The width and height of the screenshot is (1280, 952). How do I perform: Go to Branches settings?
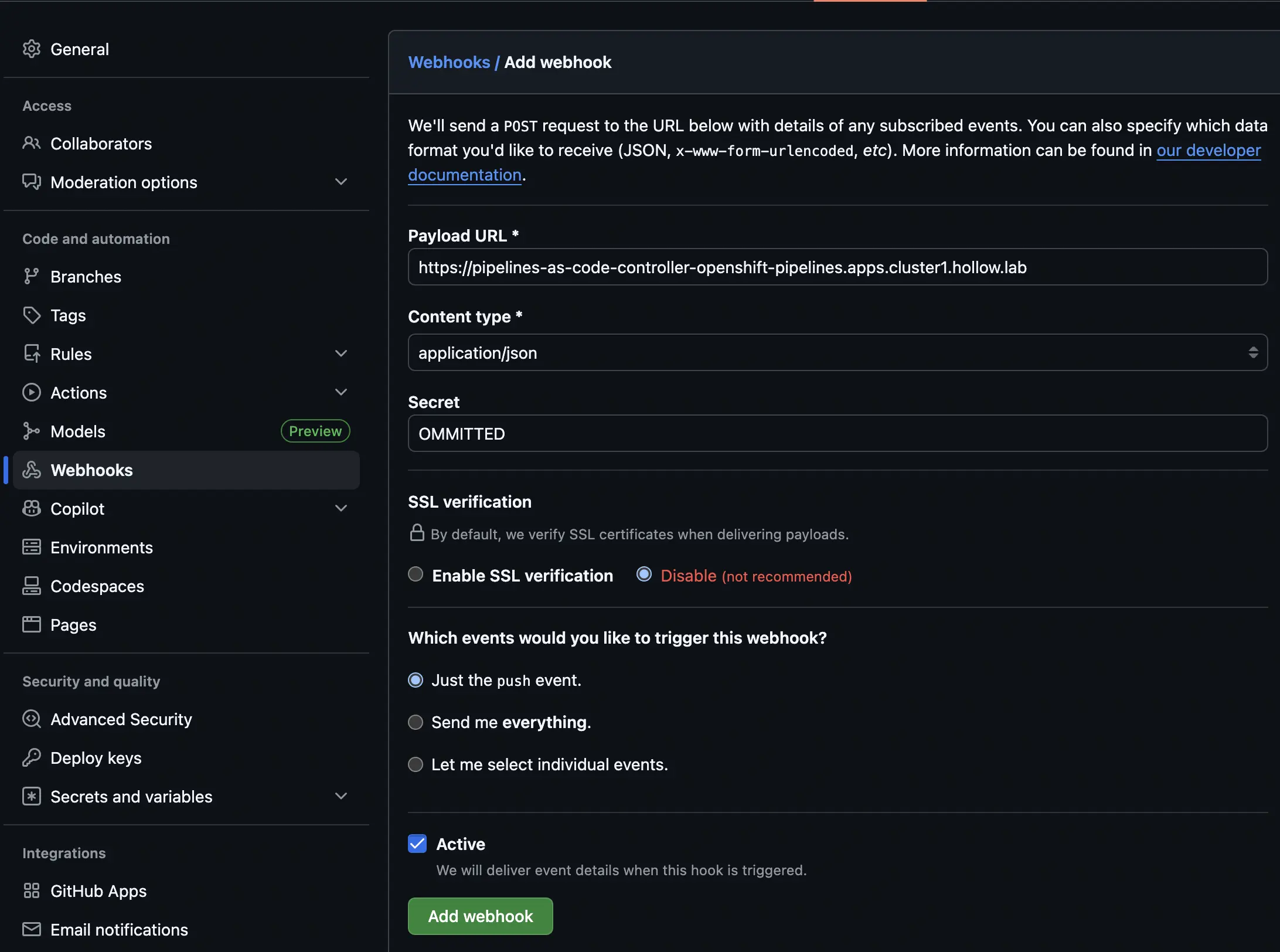[186, 276]
